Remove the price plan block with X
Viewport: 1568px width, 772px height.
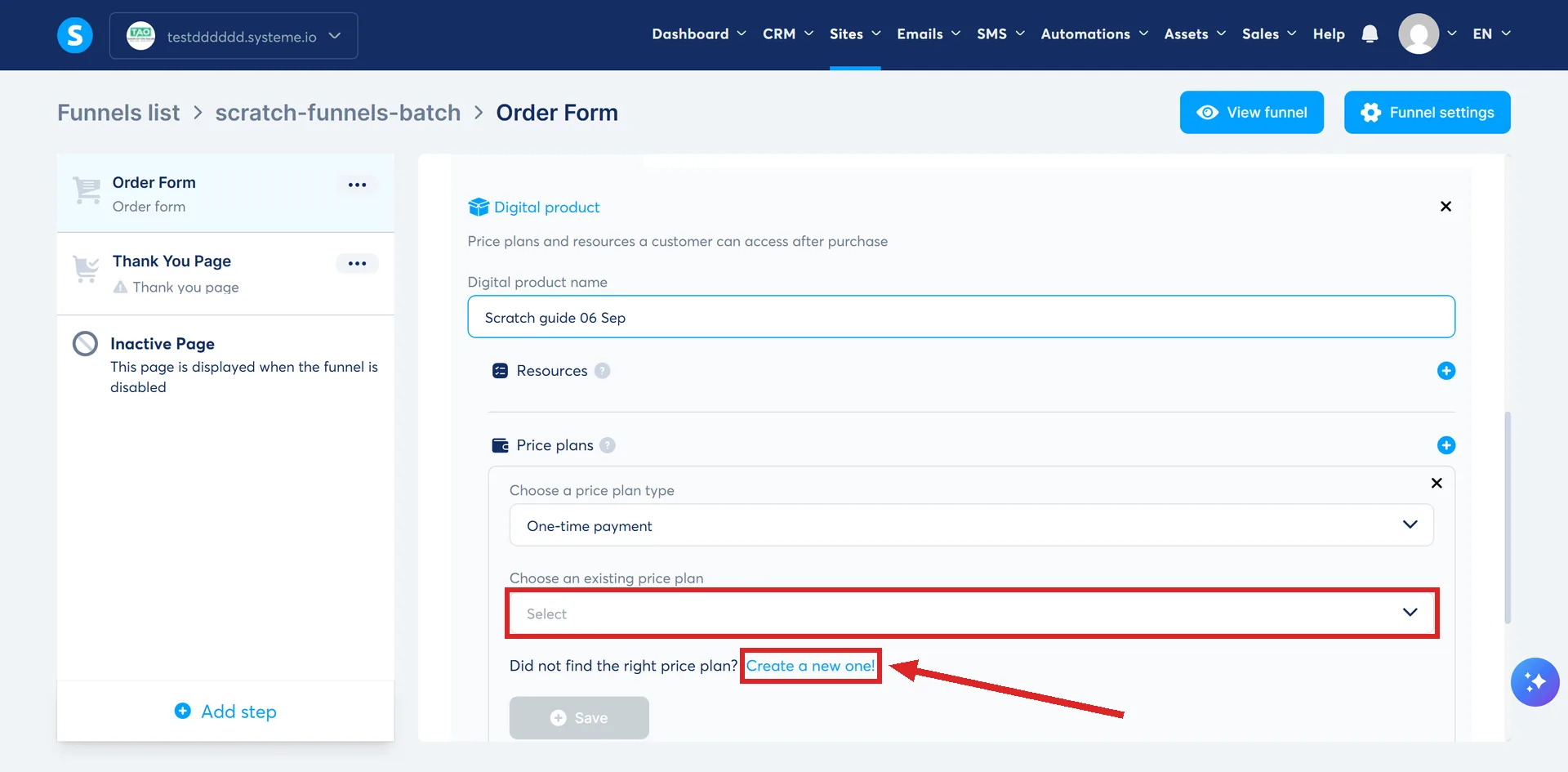click(x=1437, y=483)
